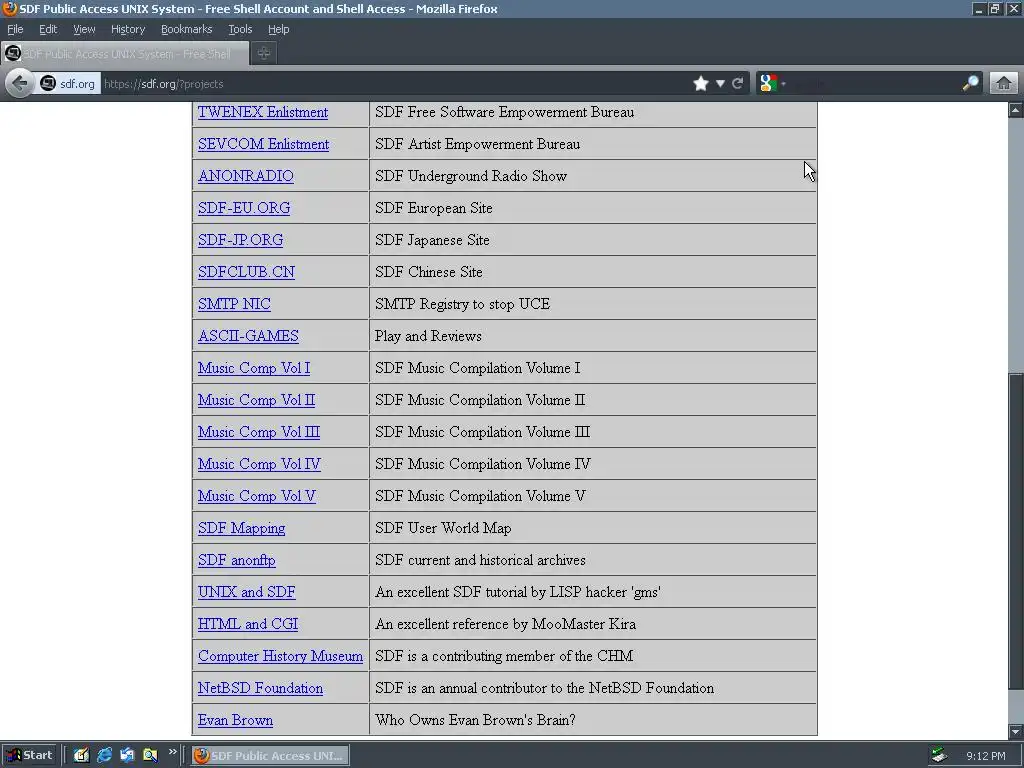Open the Windows Start button
Viewport: 1024px width, 768px height.
[x=29, y=756]
